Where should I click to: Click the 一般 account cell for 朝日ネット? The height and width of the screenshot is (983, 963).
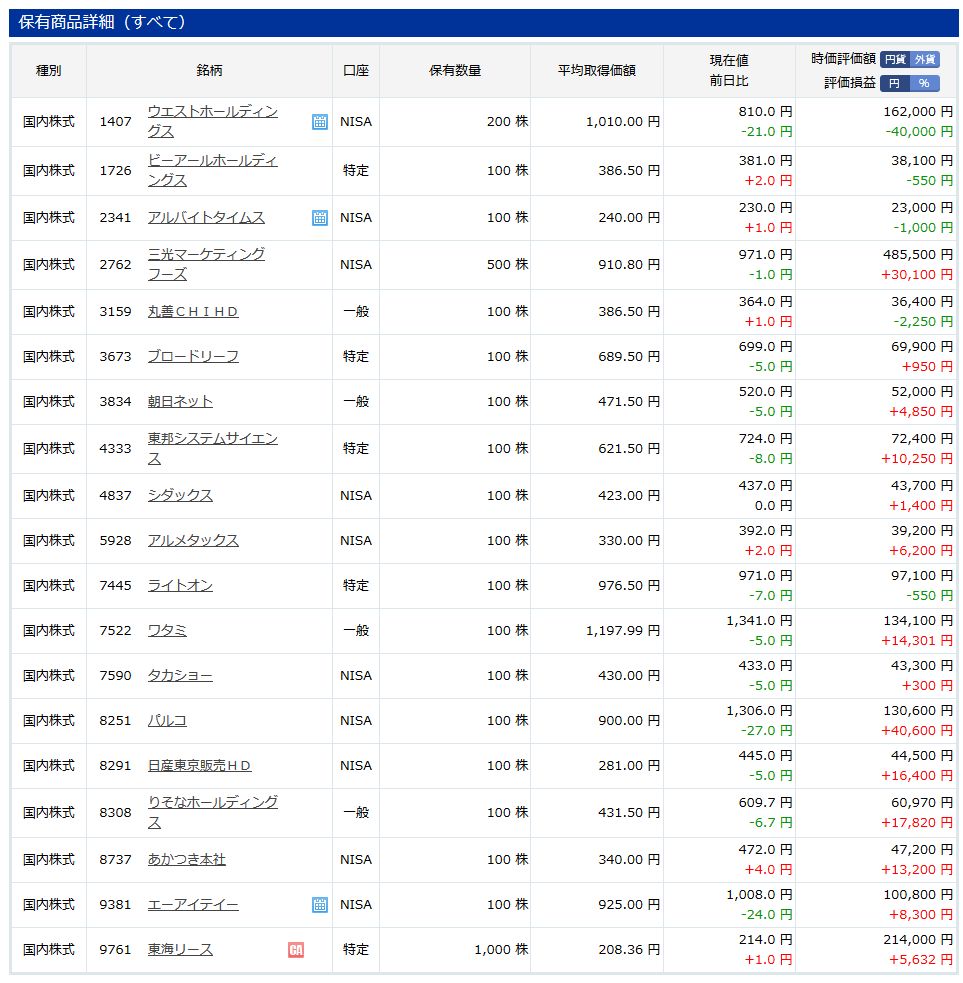point(356,402)
